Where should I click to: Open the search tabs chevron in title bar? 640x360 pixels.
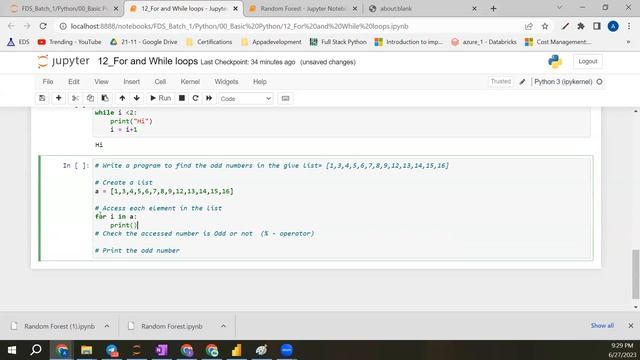[x=559, y=8]
